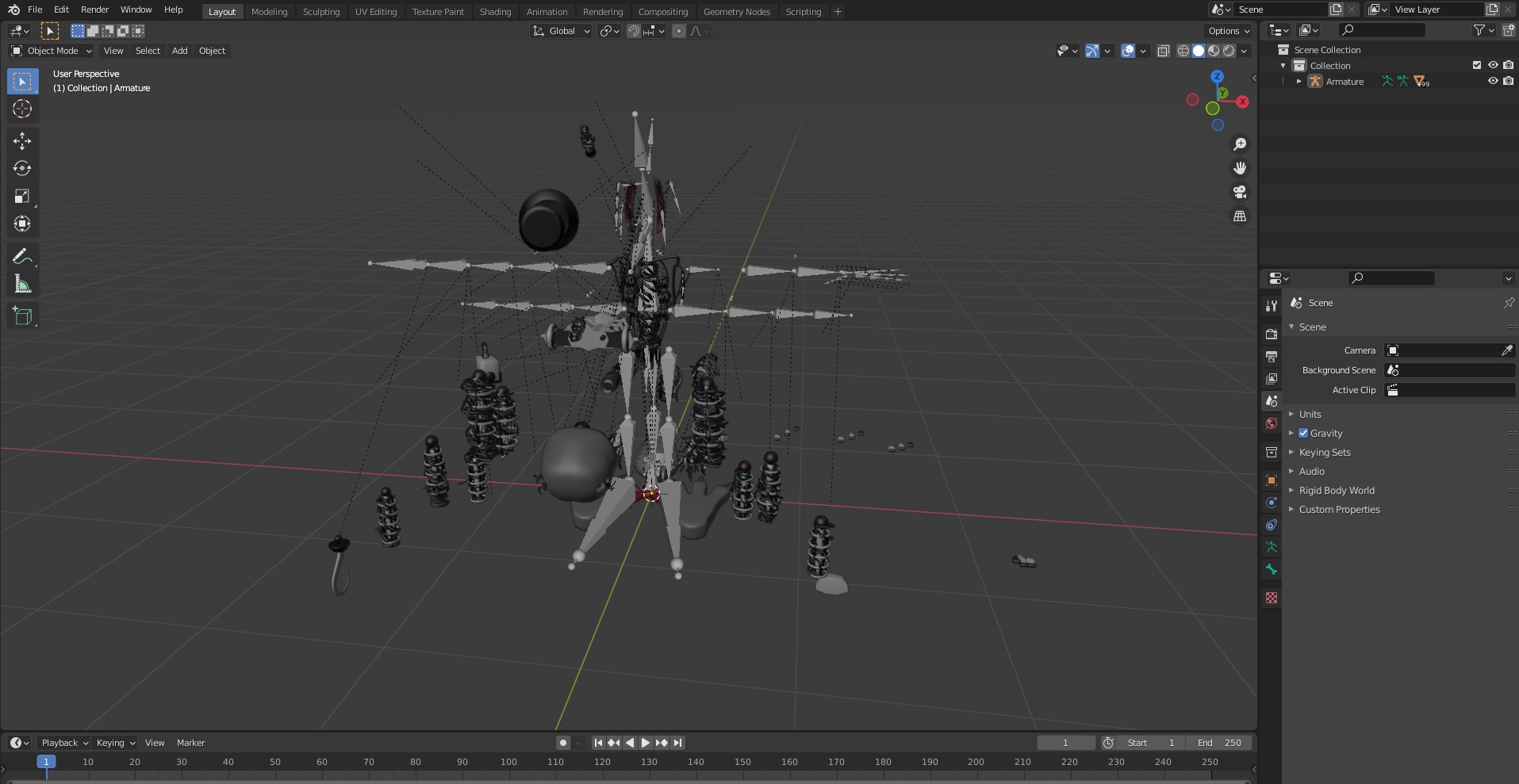Click the End frame 250 field
Viewport: 1519px width, 784px height.
1220,743
